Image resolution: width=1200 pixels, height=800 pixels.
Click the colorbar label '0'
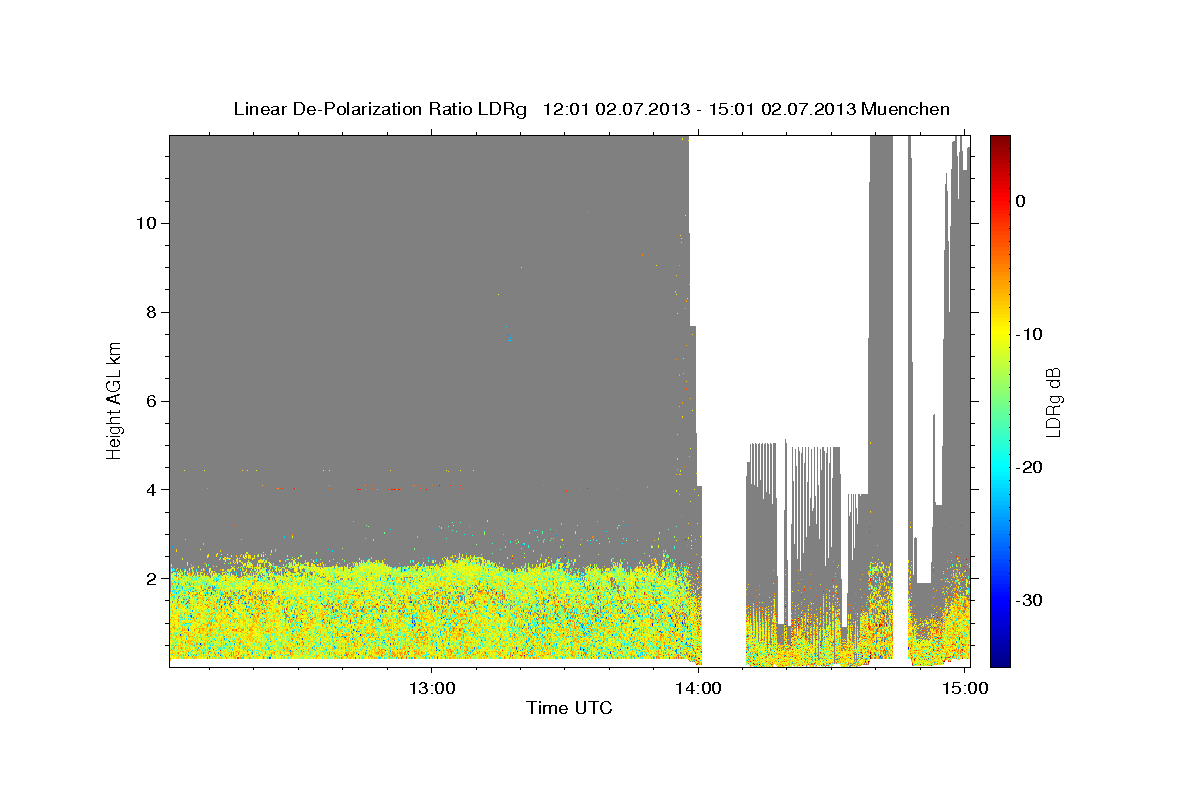point(1021,201)
